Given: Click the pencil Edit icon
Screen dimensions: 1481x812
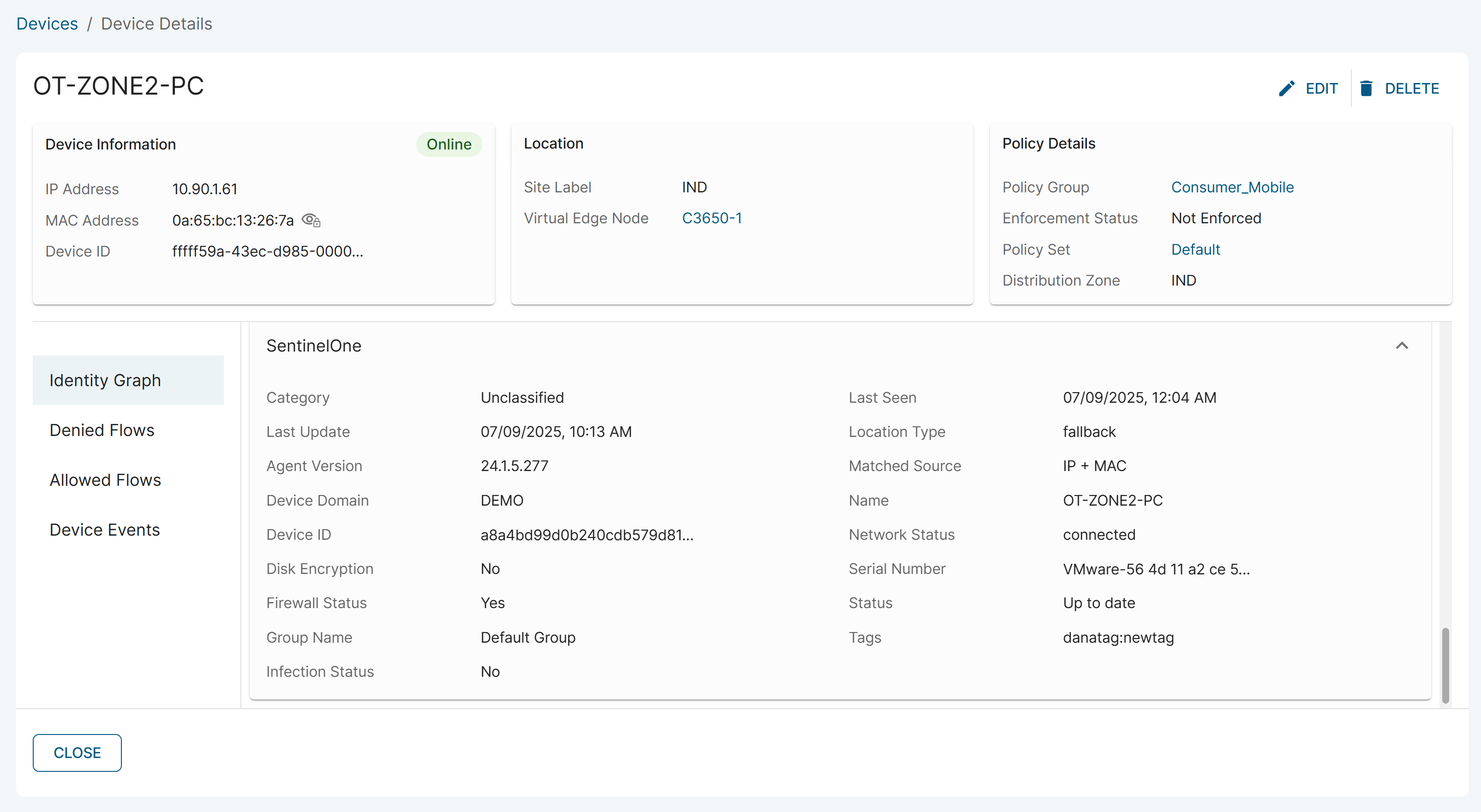Looking at the screenshot, I should pos(1286,89).
